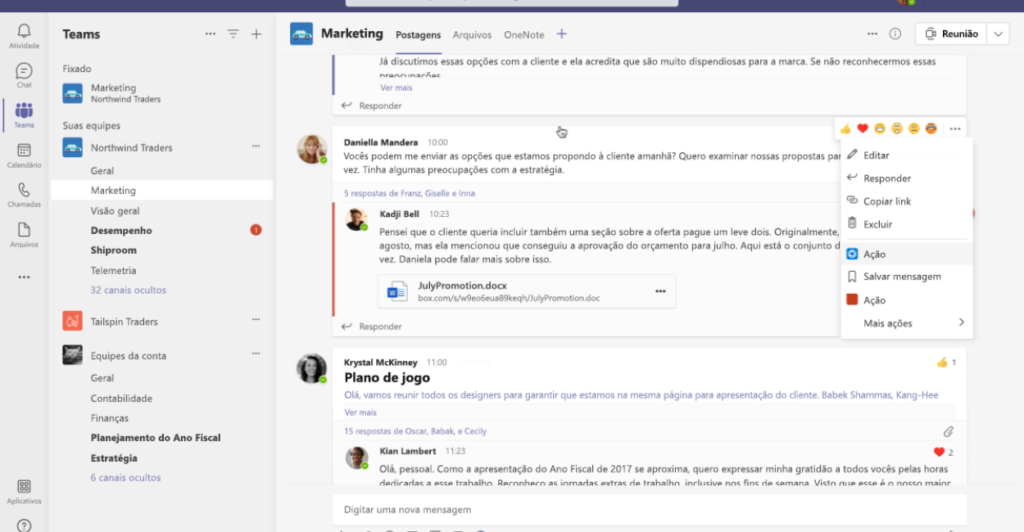
Task: React with red heart emoji
Action: [x=863, y=129]
